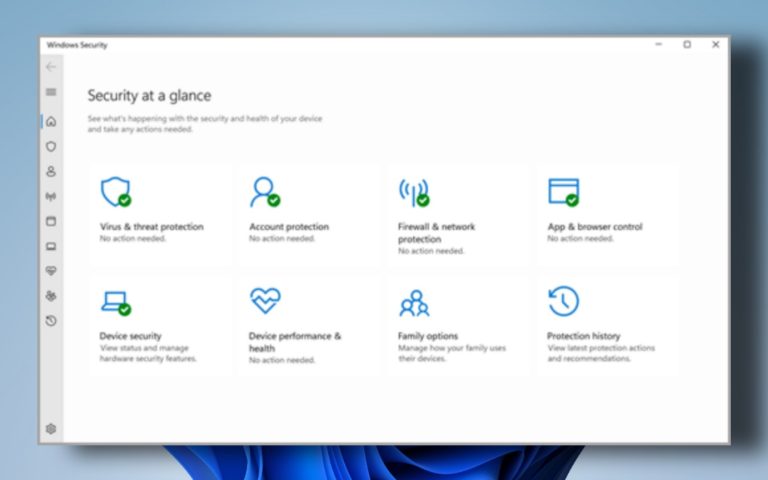Viewport: 768px width, 480px height.
Task: Open the account person icon in sidebar
Action: [51, 171]
